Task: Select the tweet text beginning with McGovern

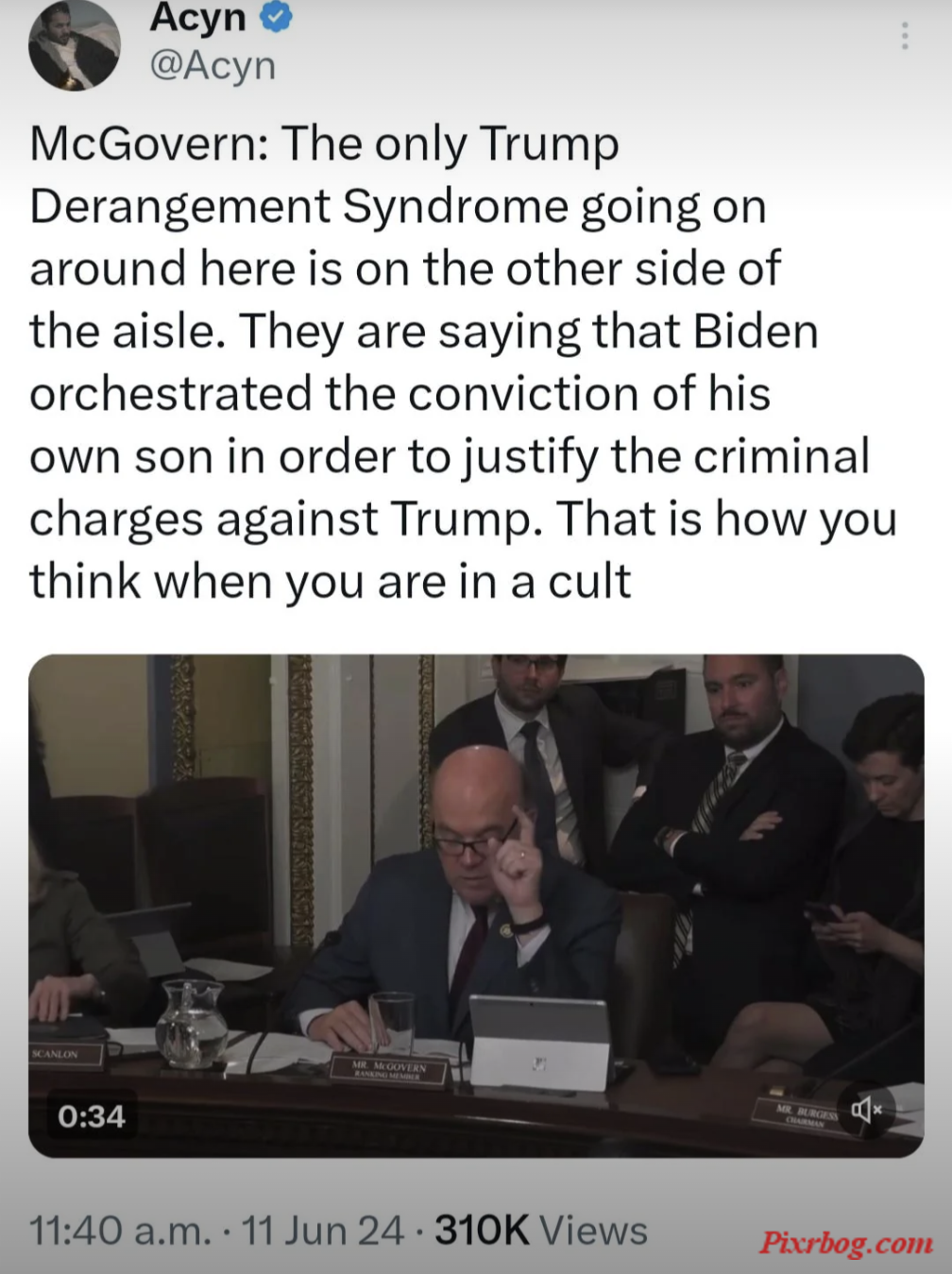Action: click(x=463, y=362)
